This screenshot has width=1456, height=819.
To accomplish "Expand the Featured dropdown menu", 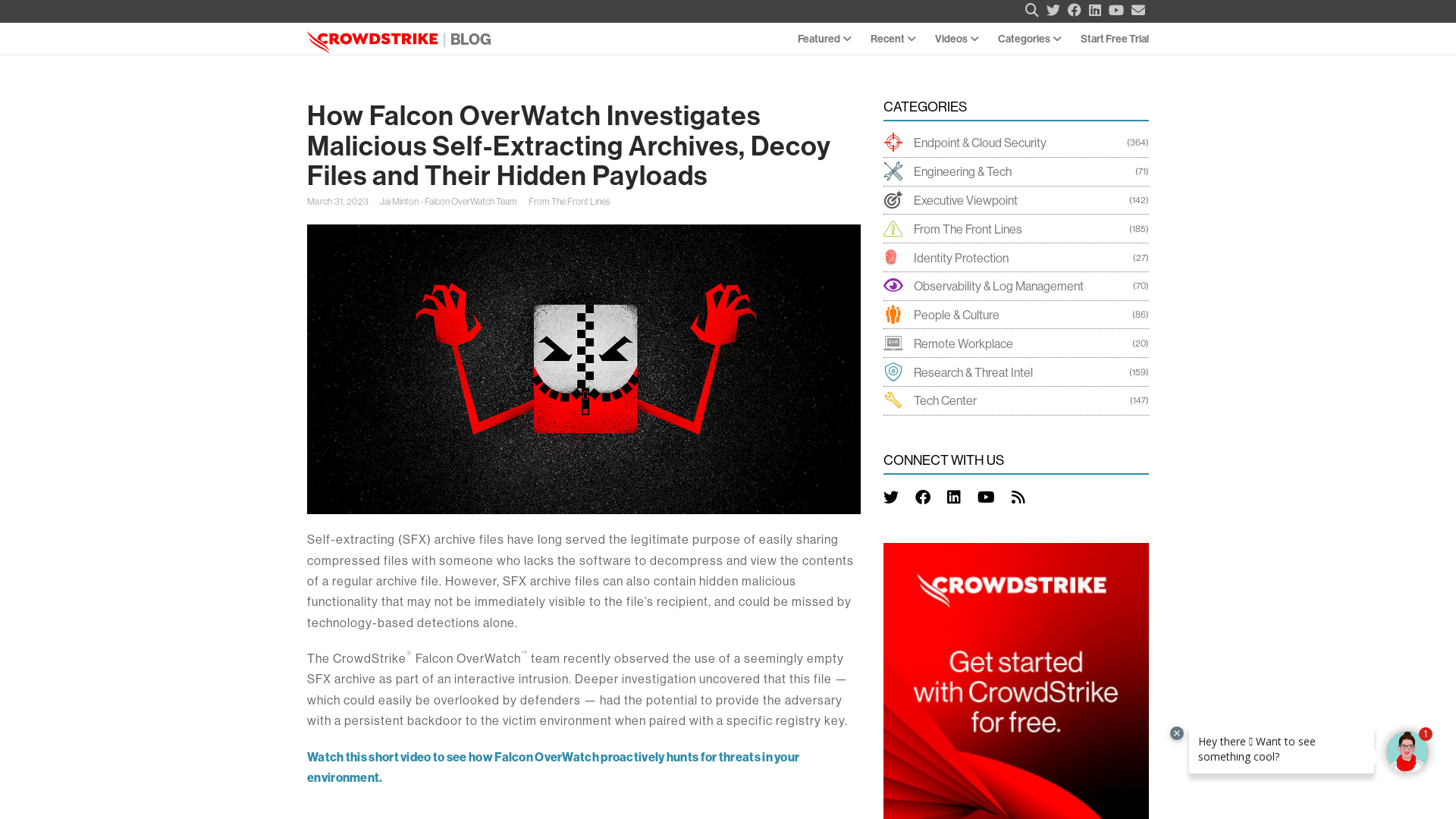I will [x=824, y=38].
